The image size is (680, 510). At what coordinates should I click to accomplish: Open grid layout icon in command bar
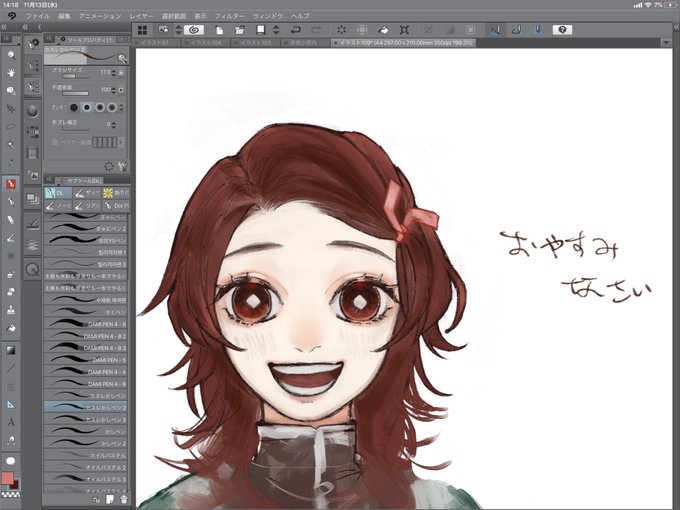point(142,30)
